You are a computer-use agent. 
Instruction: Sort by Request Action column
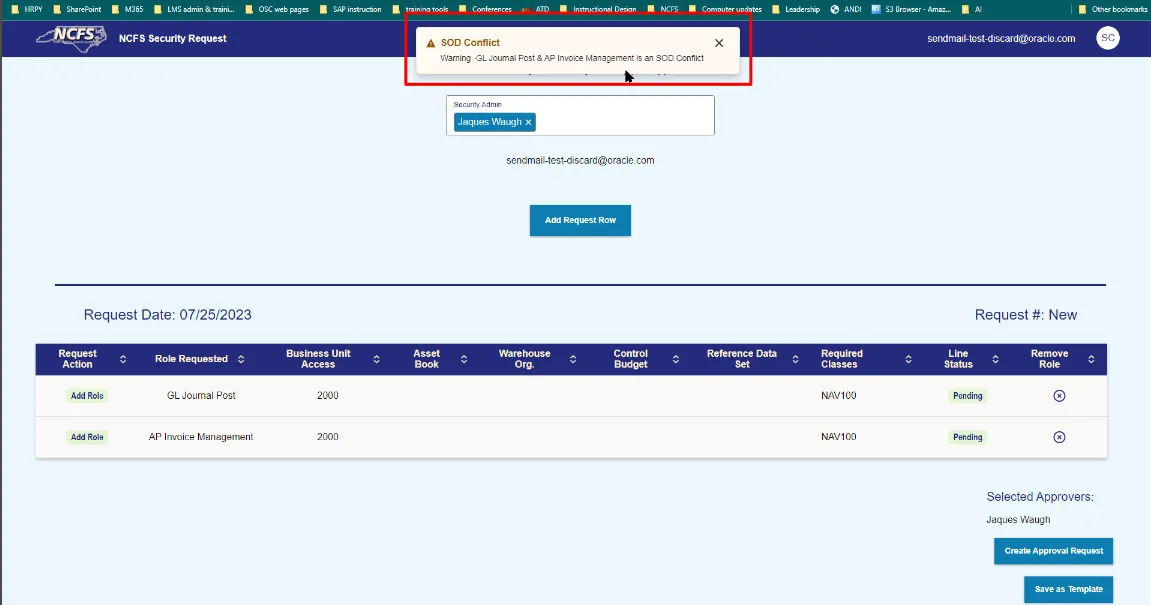click(123, 359)
